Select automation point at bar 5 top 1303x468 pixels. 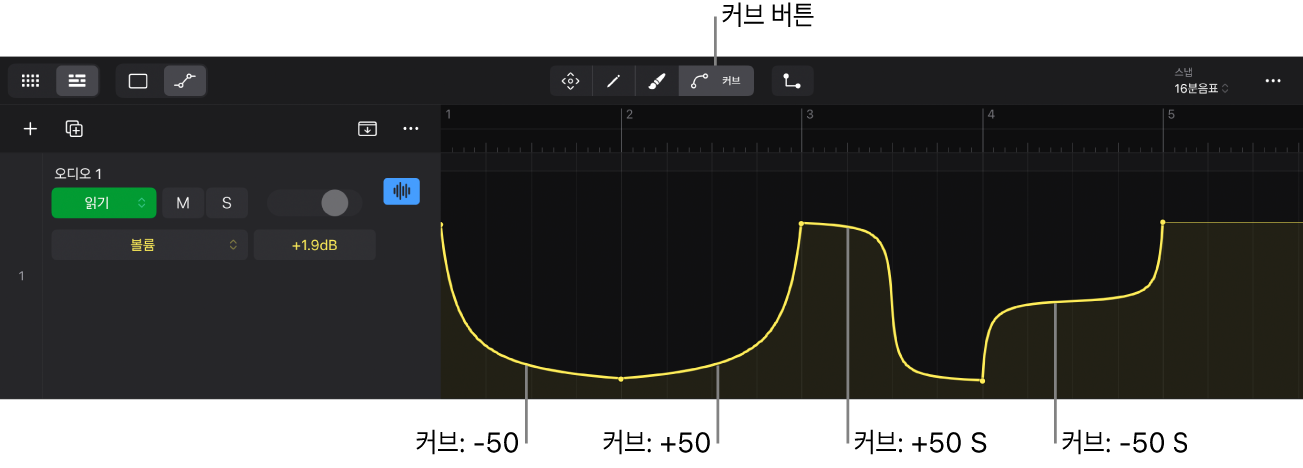click(1162, 222)
